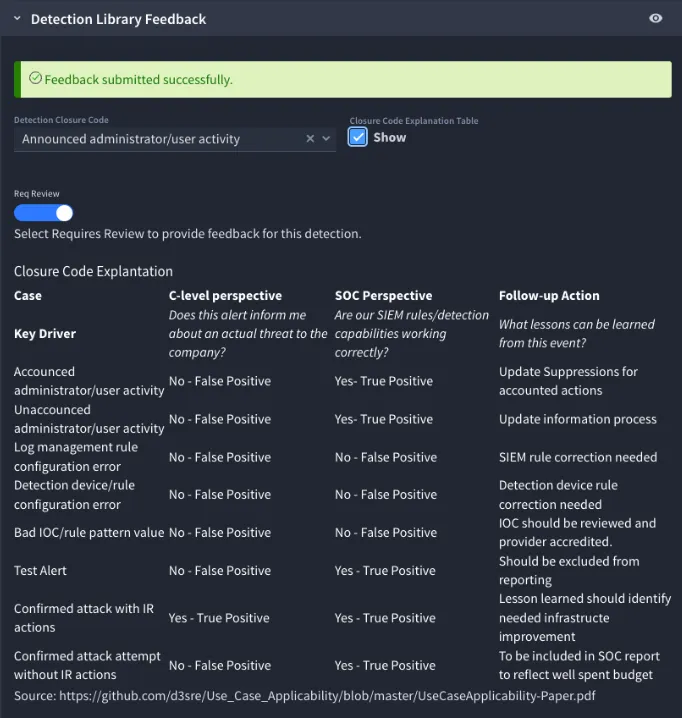This screenshot has height=718, width=682.
Task: Click the Closure Code Explantation heading
Action: coord(93,271)
